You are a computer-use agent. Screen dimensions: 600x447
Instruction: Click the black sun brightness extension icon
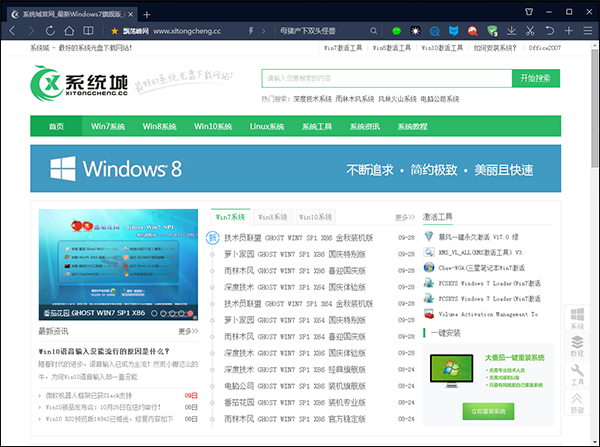415,31
